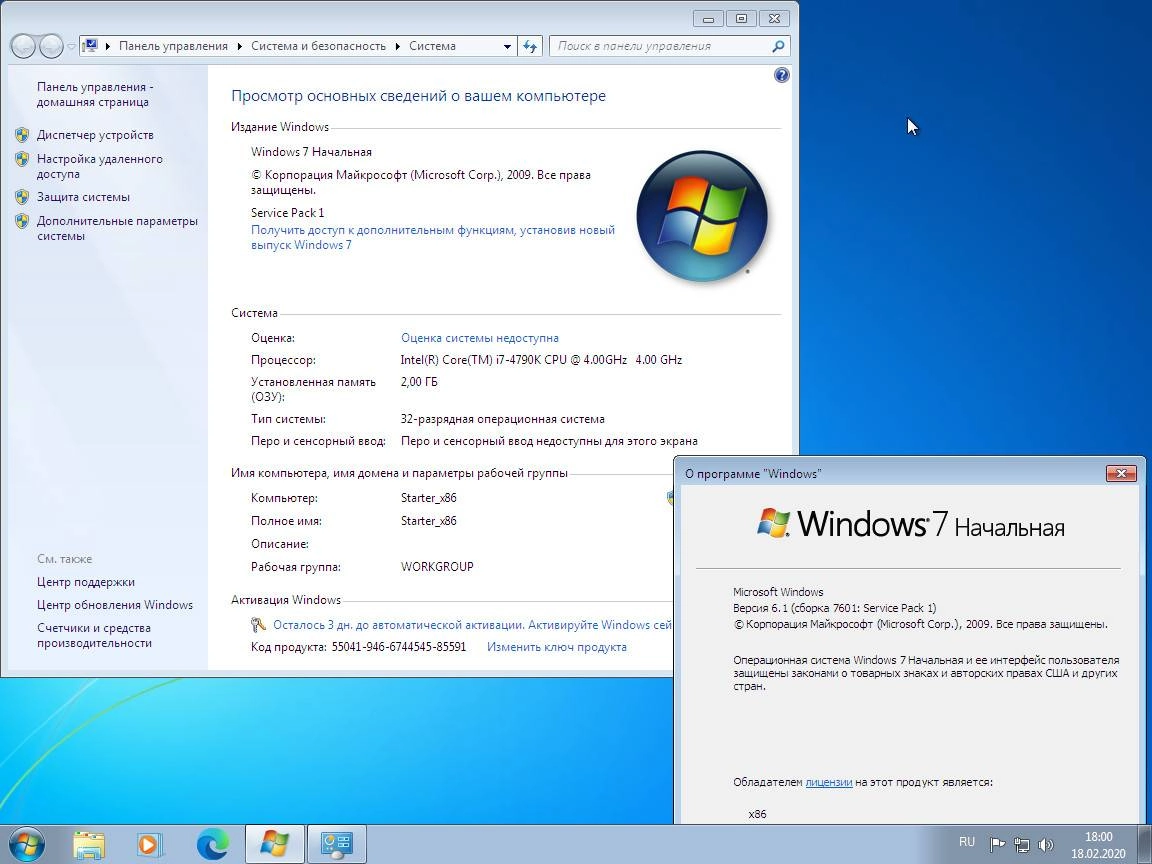This screenshot has height=864, width=1152.
Task: Click shield icon next to Защита системы
Action: (22, 197)
